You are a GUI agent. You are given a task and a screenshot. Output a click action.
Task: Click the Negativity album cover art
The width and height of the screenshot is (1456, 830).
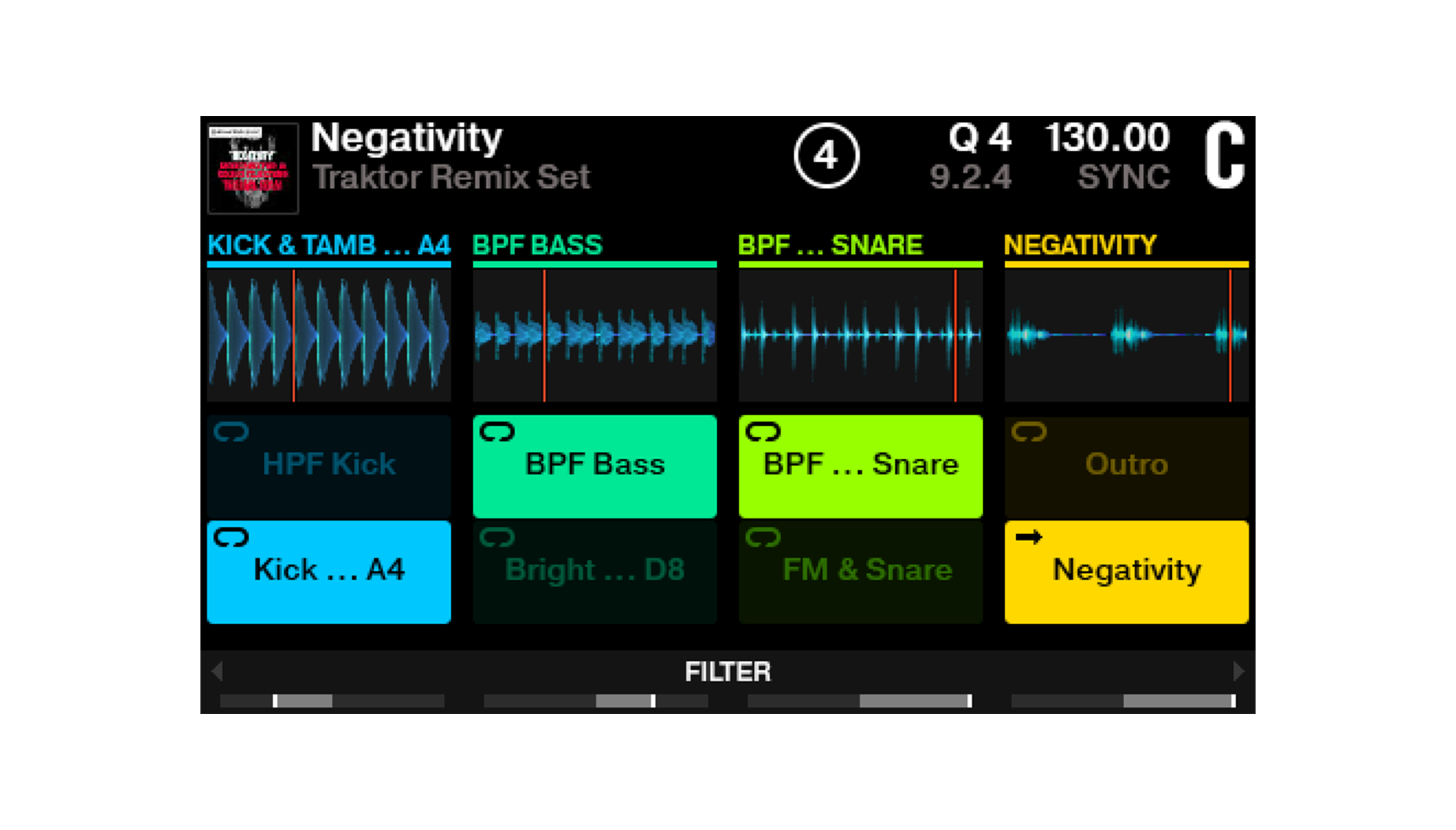(253, 168)
